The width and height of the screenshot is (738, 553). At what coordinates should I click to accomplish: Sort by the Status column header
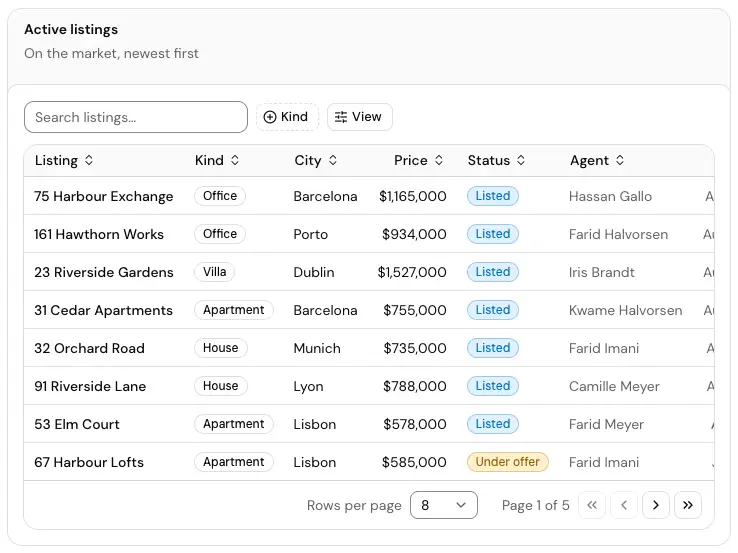point(496,160)
